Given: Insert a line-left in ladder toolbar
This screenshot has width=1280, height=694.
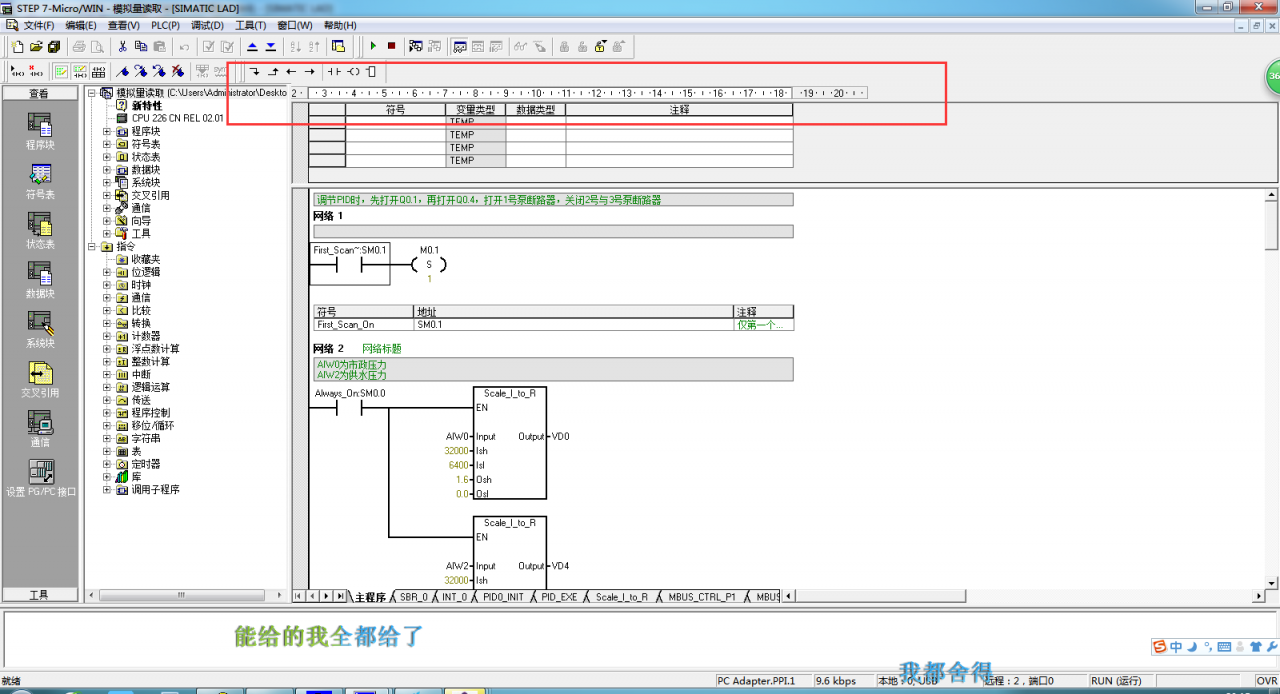Looking at the screenshot, I should 291,71.
